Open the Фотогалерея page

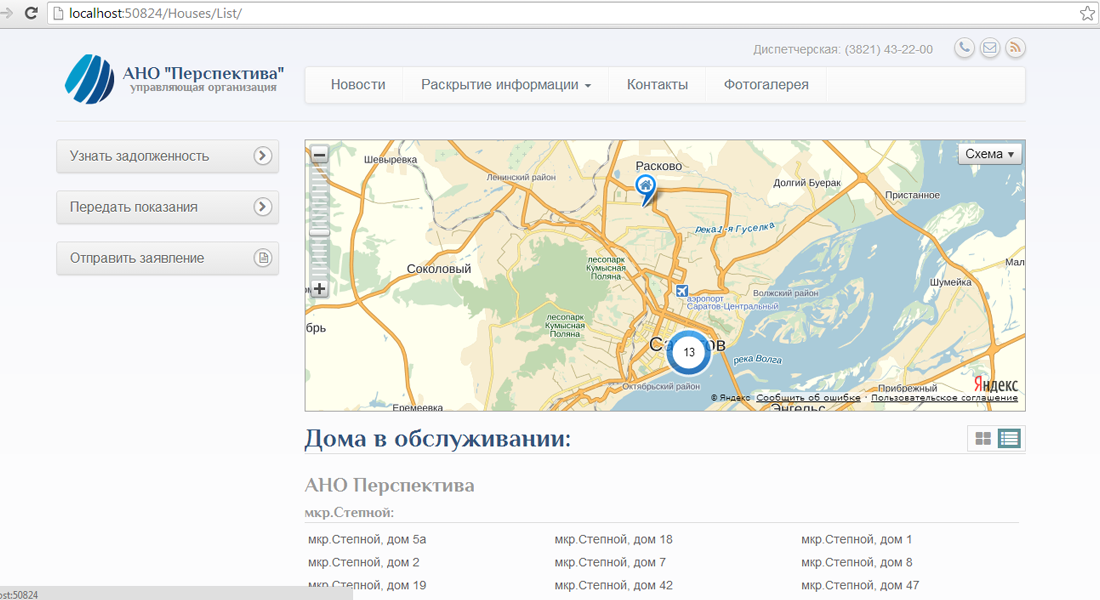click(x=766, y=85)
